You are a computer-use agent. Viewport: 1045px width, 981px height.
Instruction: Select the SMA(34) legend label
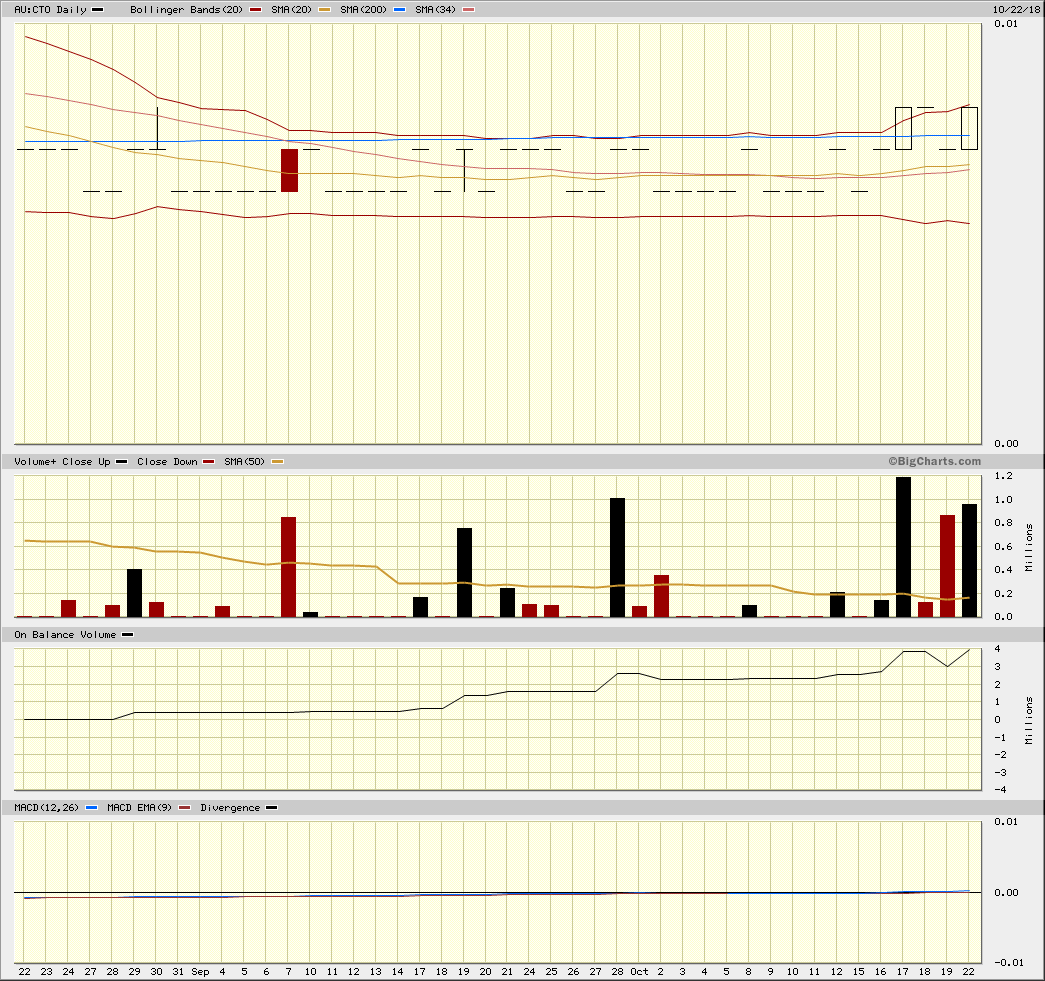[x=435, y=10]
